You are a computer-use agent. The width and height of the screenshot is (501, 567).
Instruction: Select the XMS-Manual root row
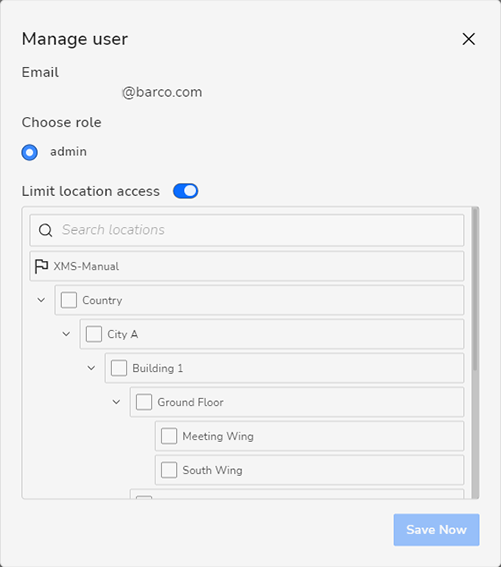pos(247,266)
